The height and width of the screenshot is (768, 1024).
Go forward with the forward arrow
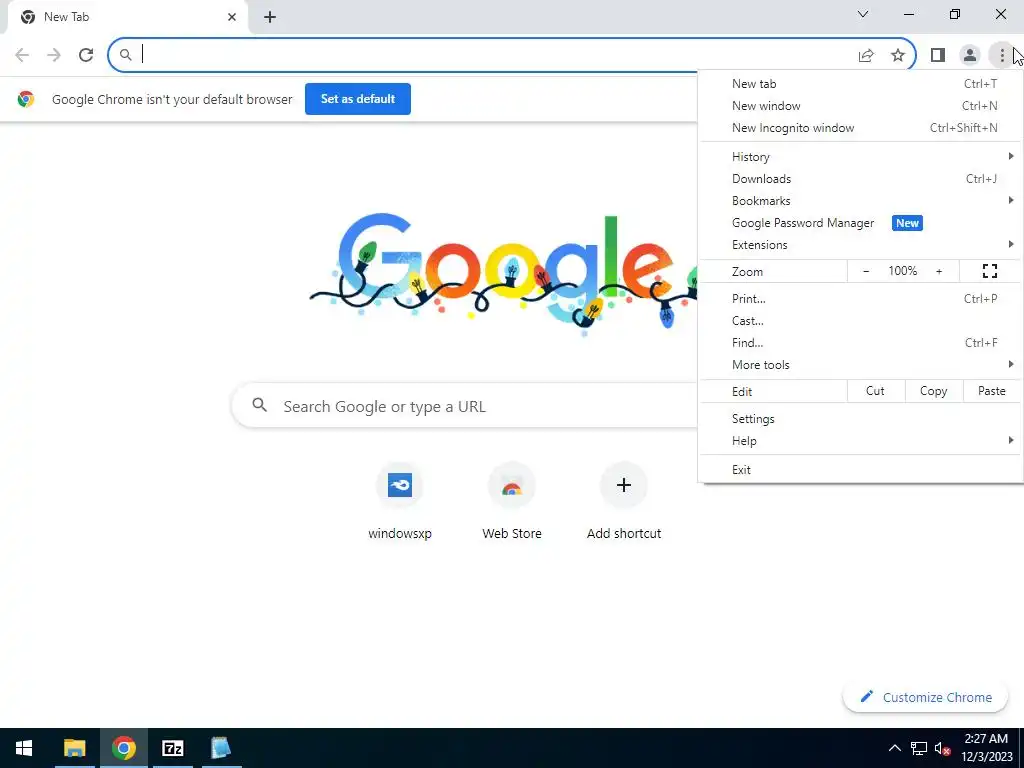coord(54,55)
